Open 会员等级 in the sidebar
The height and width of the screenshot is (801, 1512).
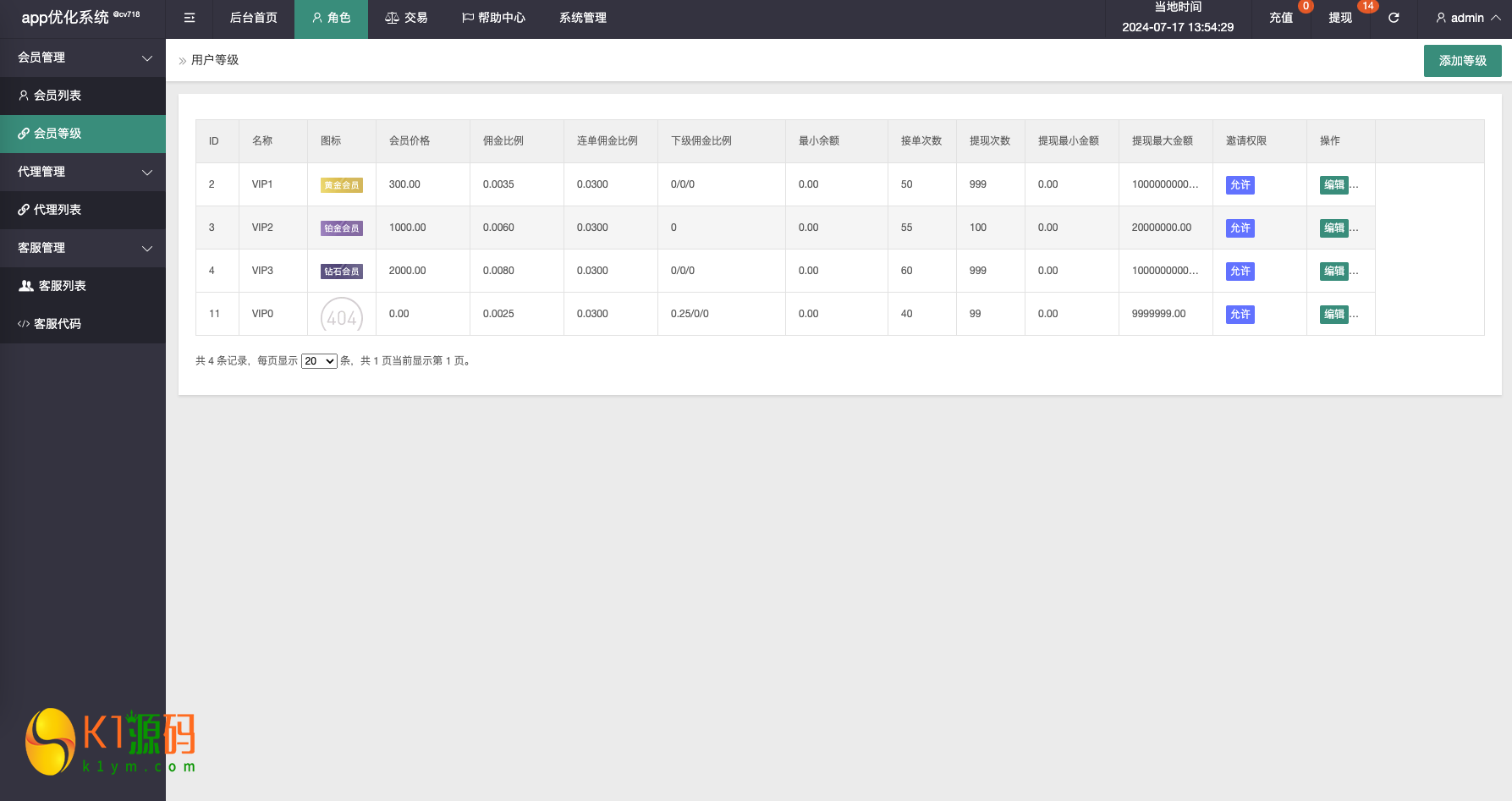pyautogui.click(x=83, y=134)
